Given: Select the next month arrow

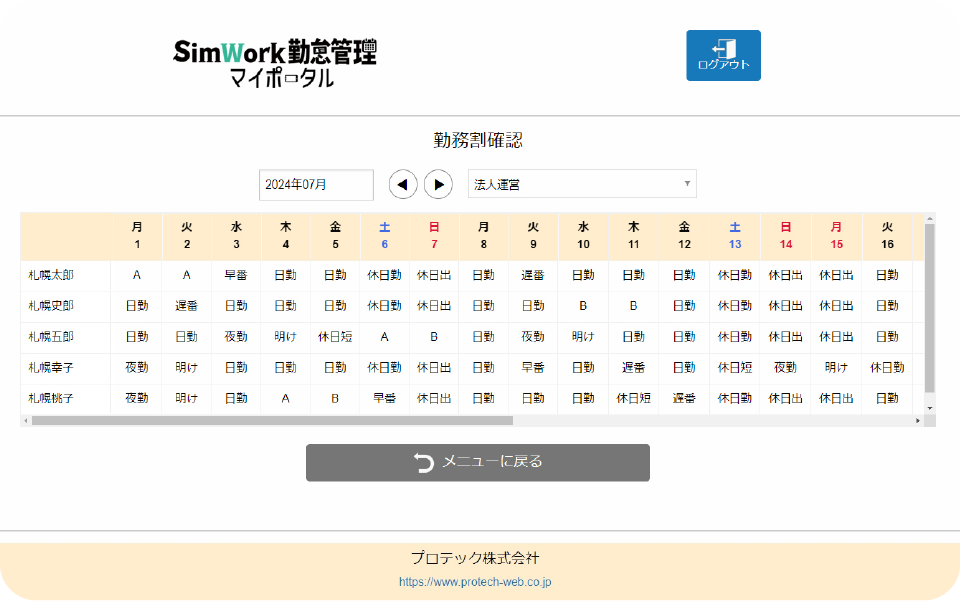Looking at the screenshot, I should tap(439, 184).
